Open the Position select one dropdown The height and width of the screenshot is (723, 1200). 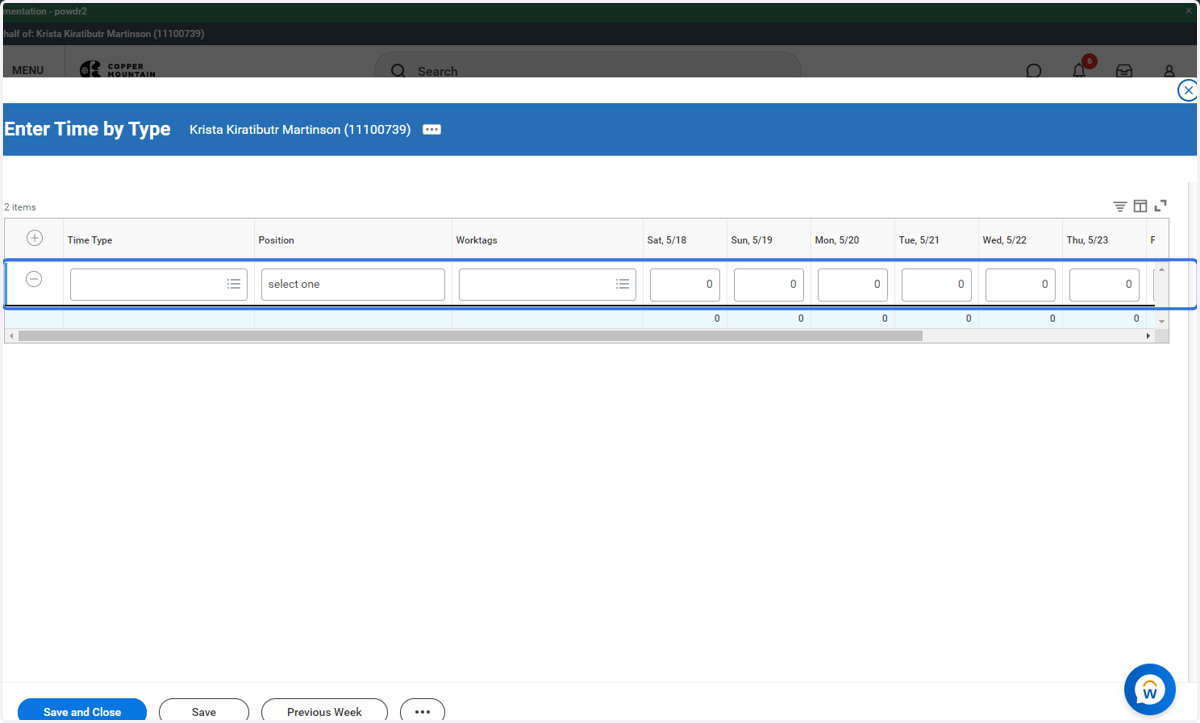click(x=353, y=284)
